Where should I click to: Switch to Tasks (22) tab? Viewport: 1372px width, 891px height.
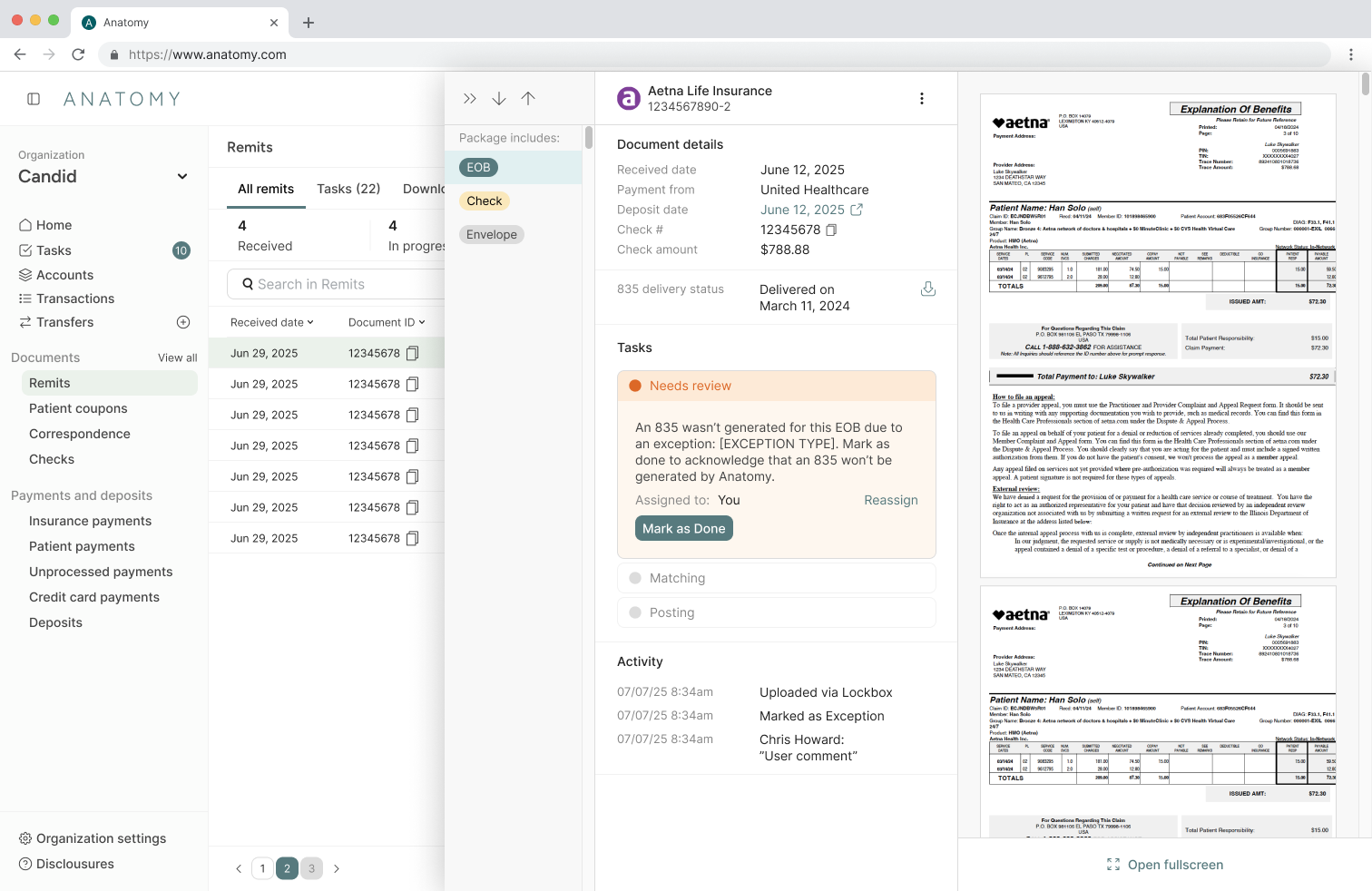pos(348,189)
